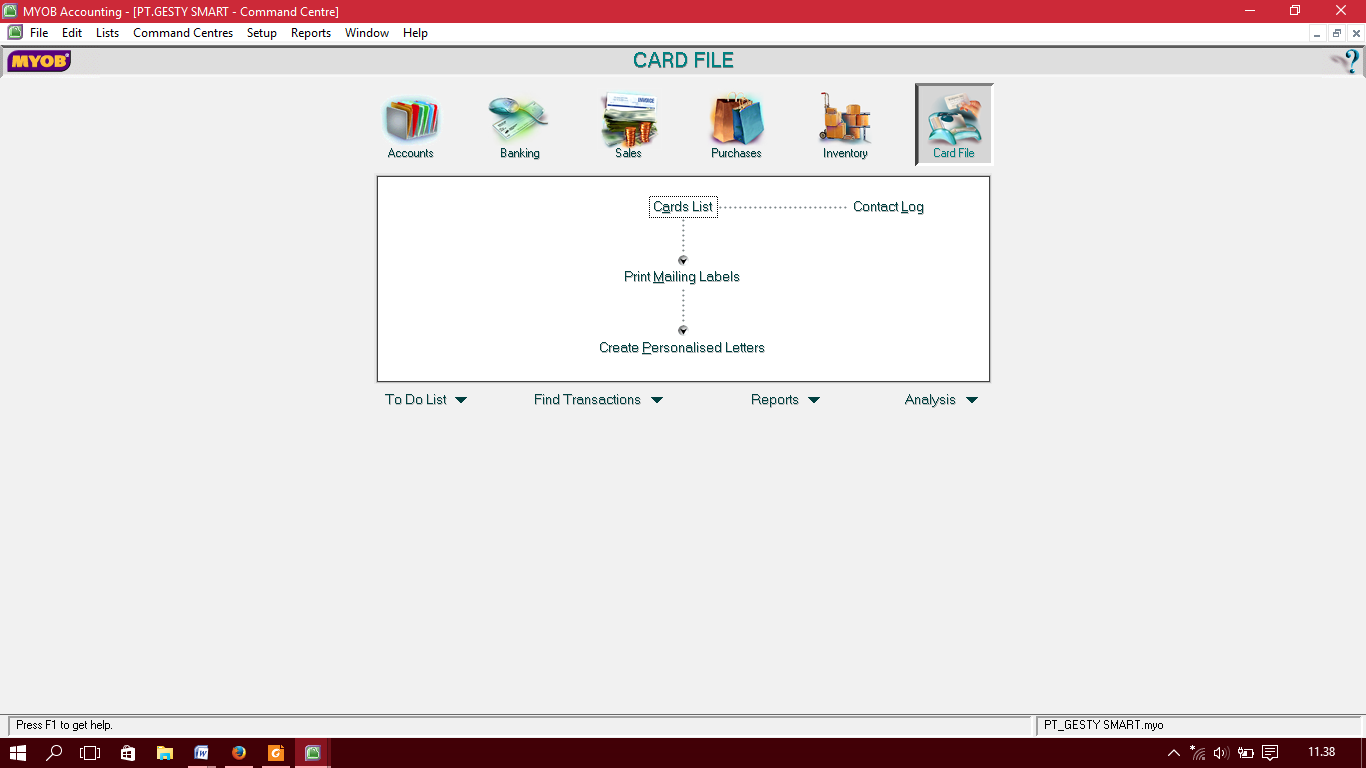
Task: Open volume control in system tray
Action: tap(1221, 753)
